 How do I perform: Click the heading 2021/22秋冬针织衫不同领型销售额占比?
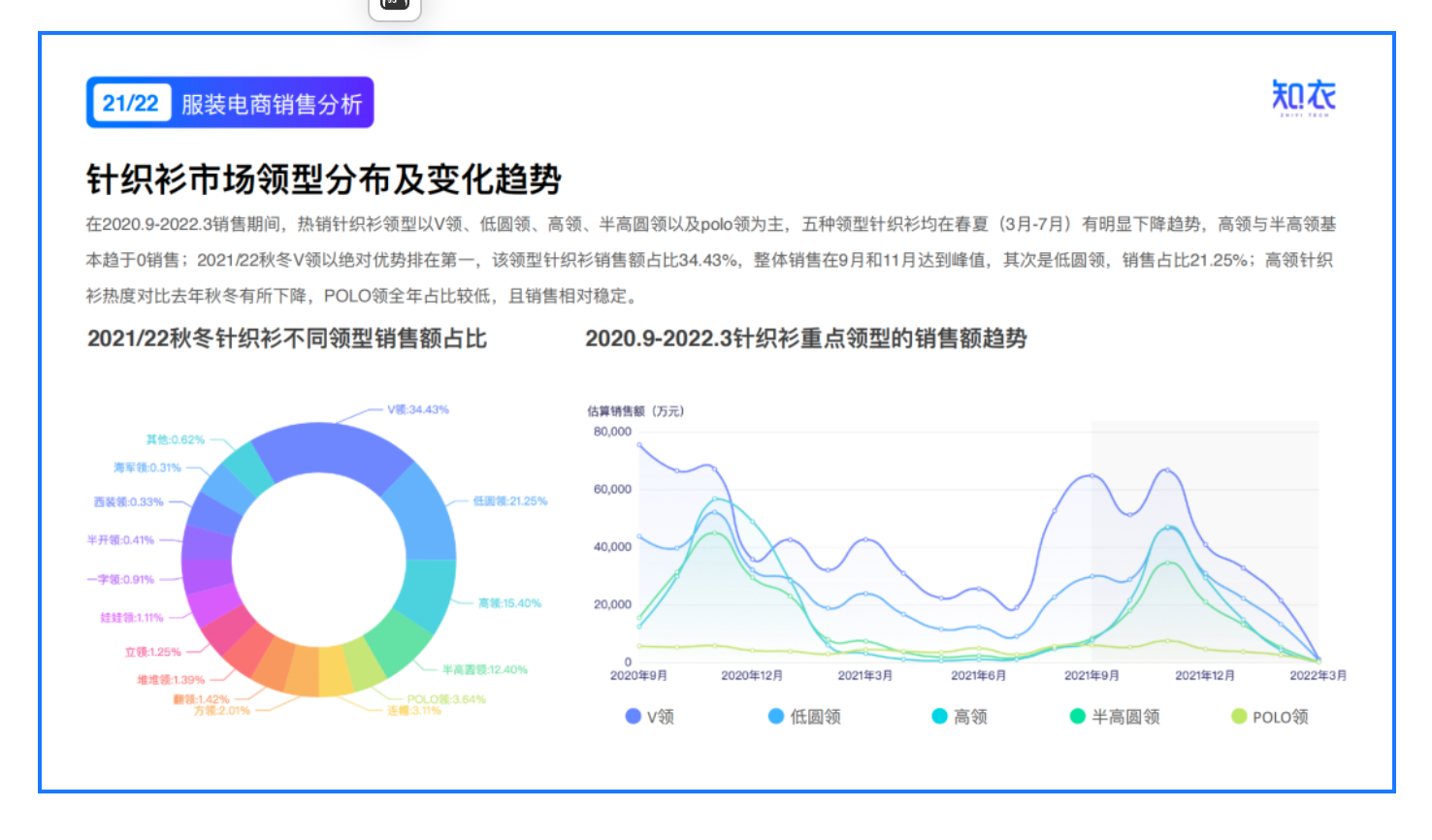click(287, 339)
